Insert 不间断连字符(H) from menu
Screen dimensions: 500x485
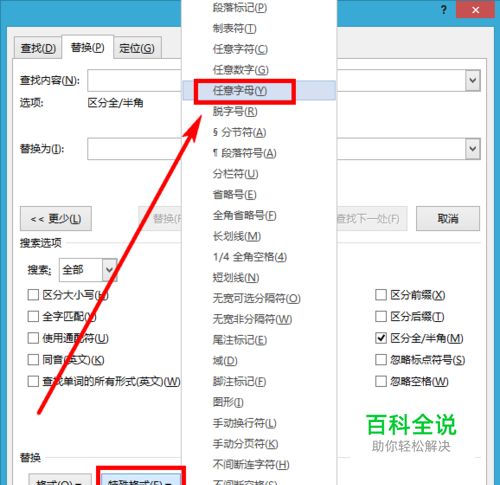[x=259, y=464]
